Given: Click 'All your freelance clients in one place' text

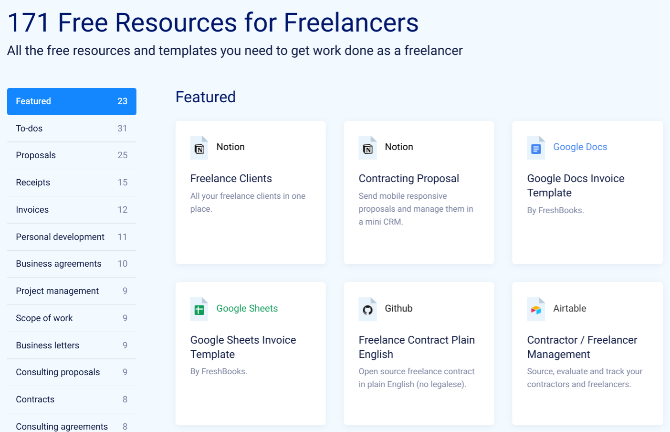Looking at the screenshot, I should click(248, 203).
